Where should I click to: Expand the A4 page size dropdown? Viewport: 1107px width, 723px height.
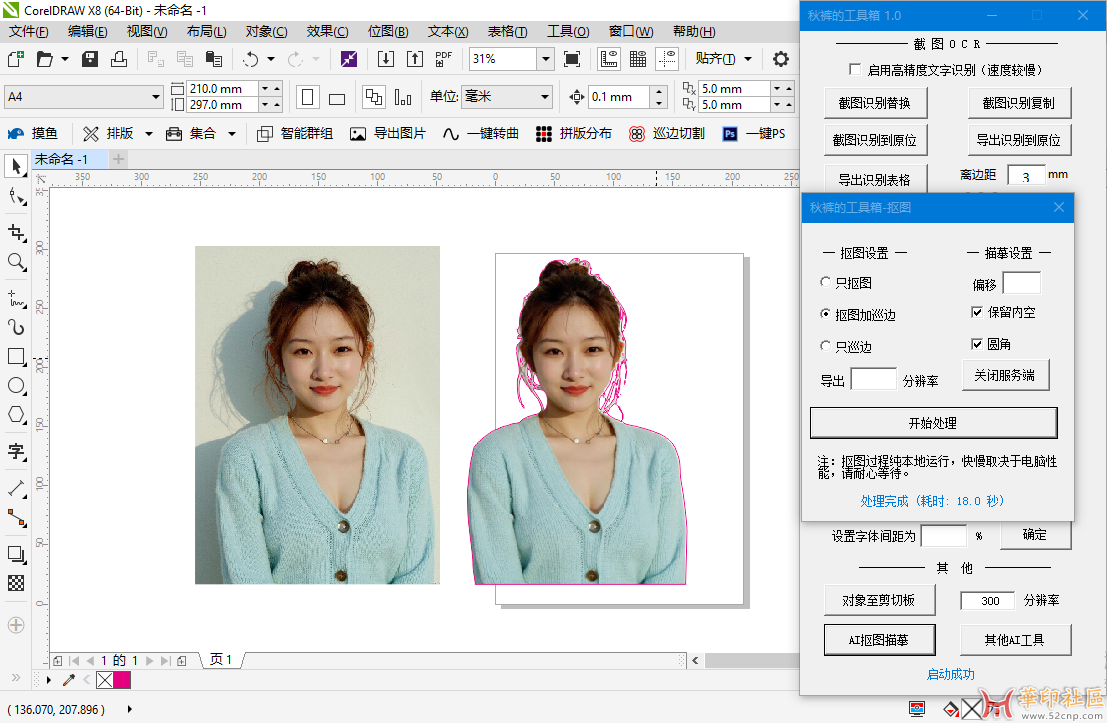click(x=155, y=97)
